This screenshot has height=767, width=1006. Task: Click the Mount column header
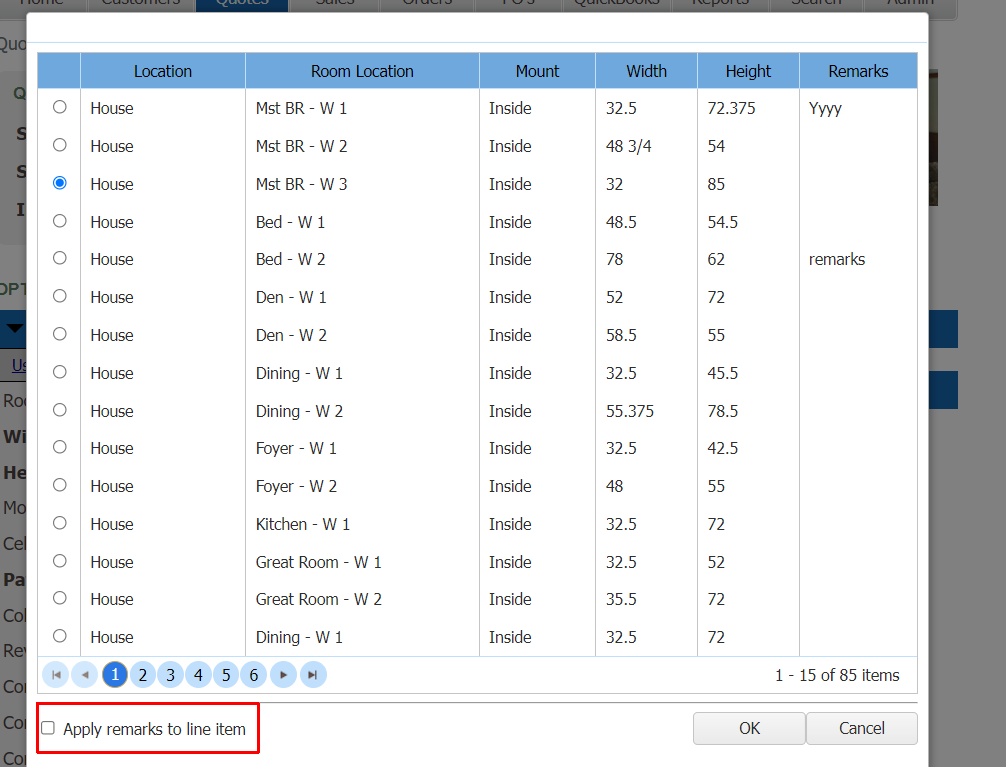pyautogui.click(x=538, y=71)
